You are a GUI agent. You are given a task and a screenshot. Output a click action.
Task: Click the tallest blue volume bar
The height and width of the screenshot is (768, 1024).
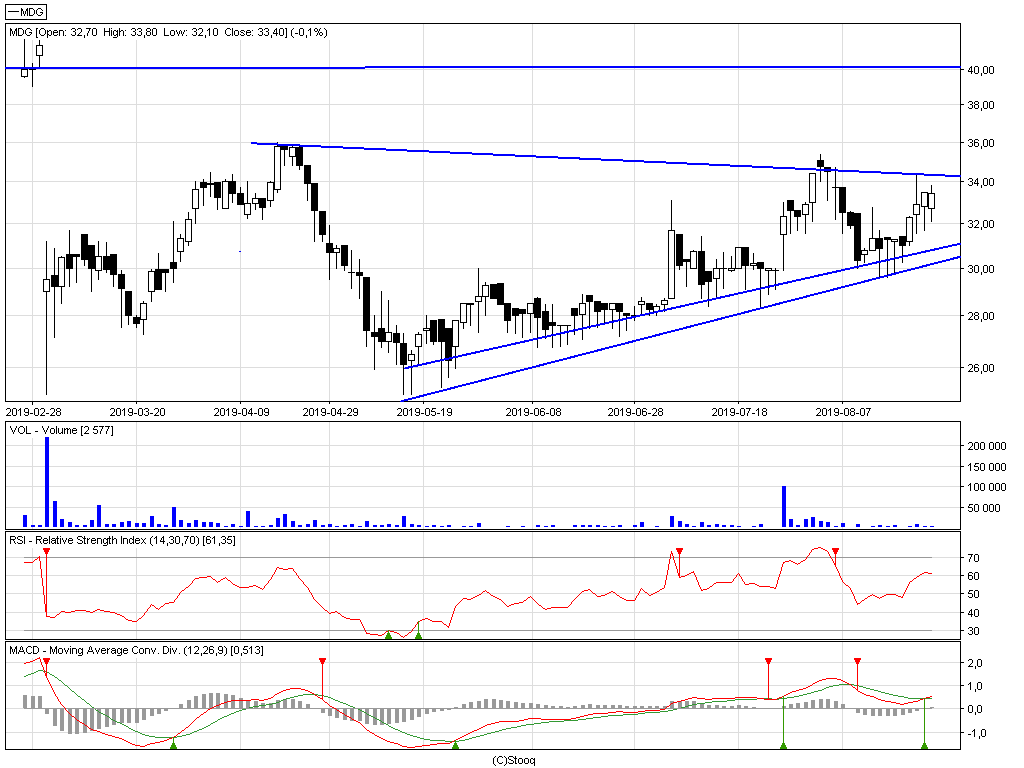click(x=47, y=482)
